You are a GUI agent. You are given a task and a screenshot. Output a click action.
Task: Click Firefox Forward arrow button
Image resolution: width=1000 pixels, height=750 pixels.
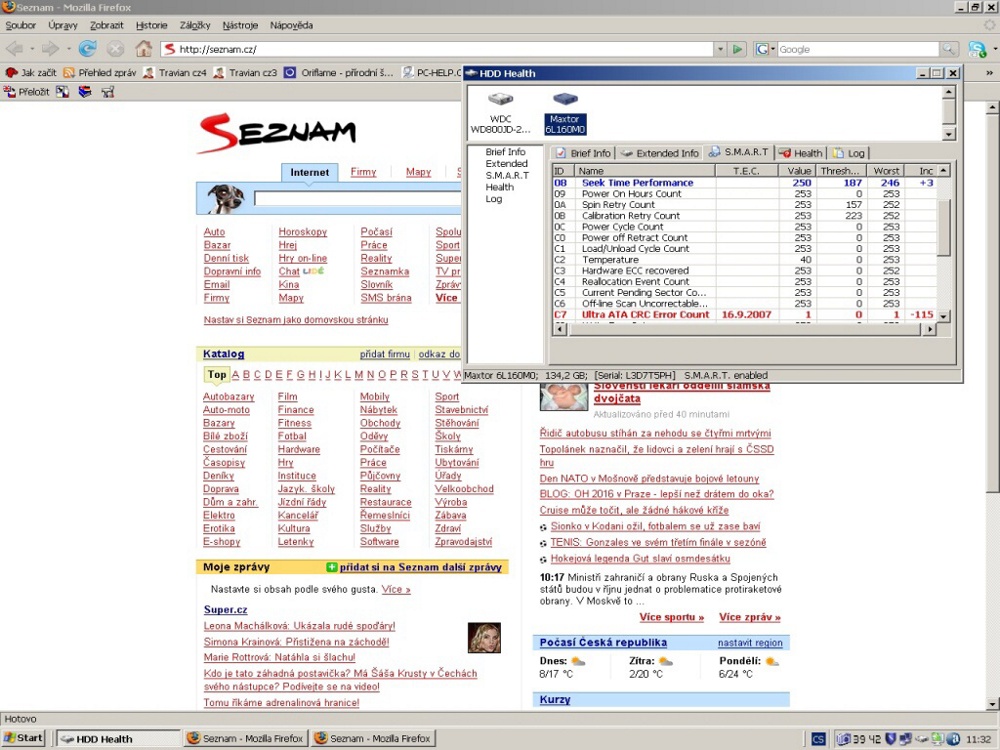click(x=50, y=49)
